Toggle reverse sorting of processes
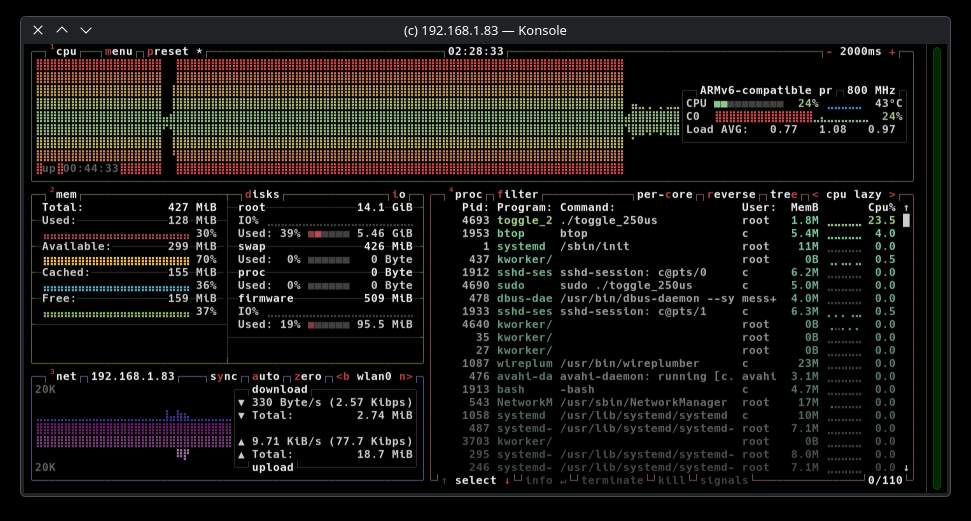The height and width of the screenshot is (521, 971). 734,195
